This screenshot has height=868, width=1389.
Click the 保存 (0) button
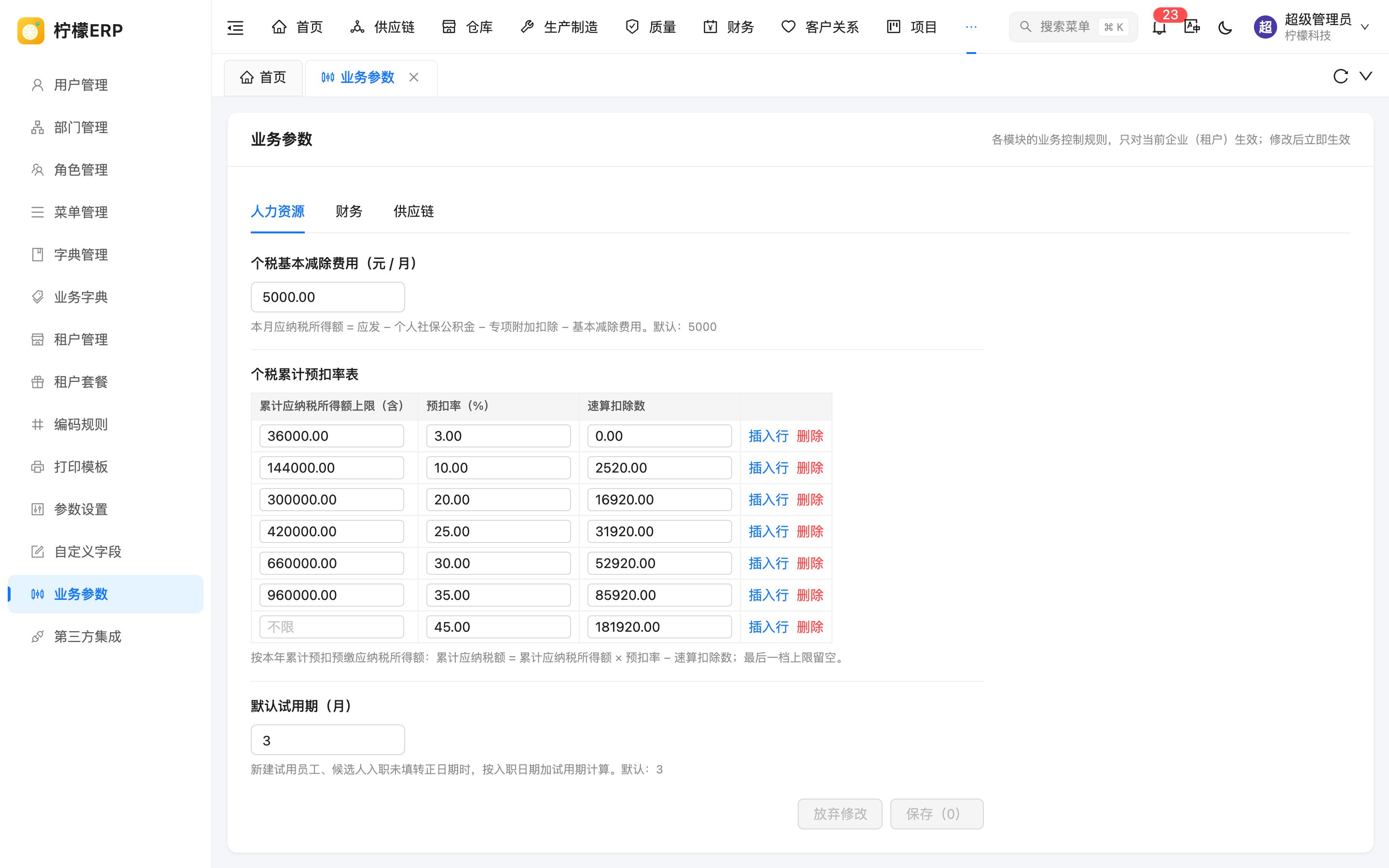click(937, 814)
